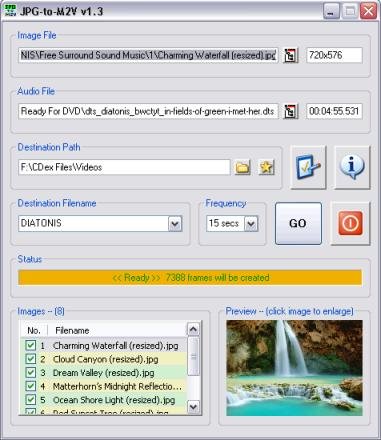Toggle checkbox for Matterhorn's Midnight Reflection row
Screen dimensions: 381x440
tap(30, 386)
